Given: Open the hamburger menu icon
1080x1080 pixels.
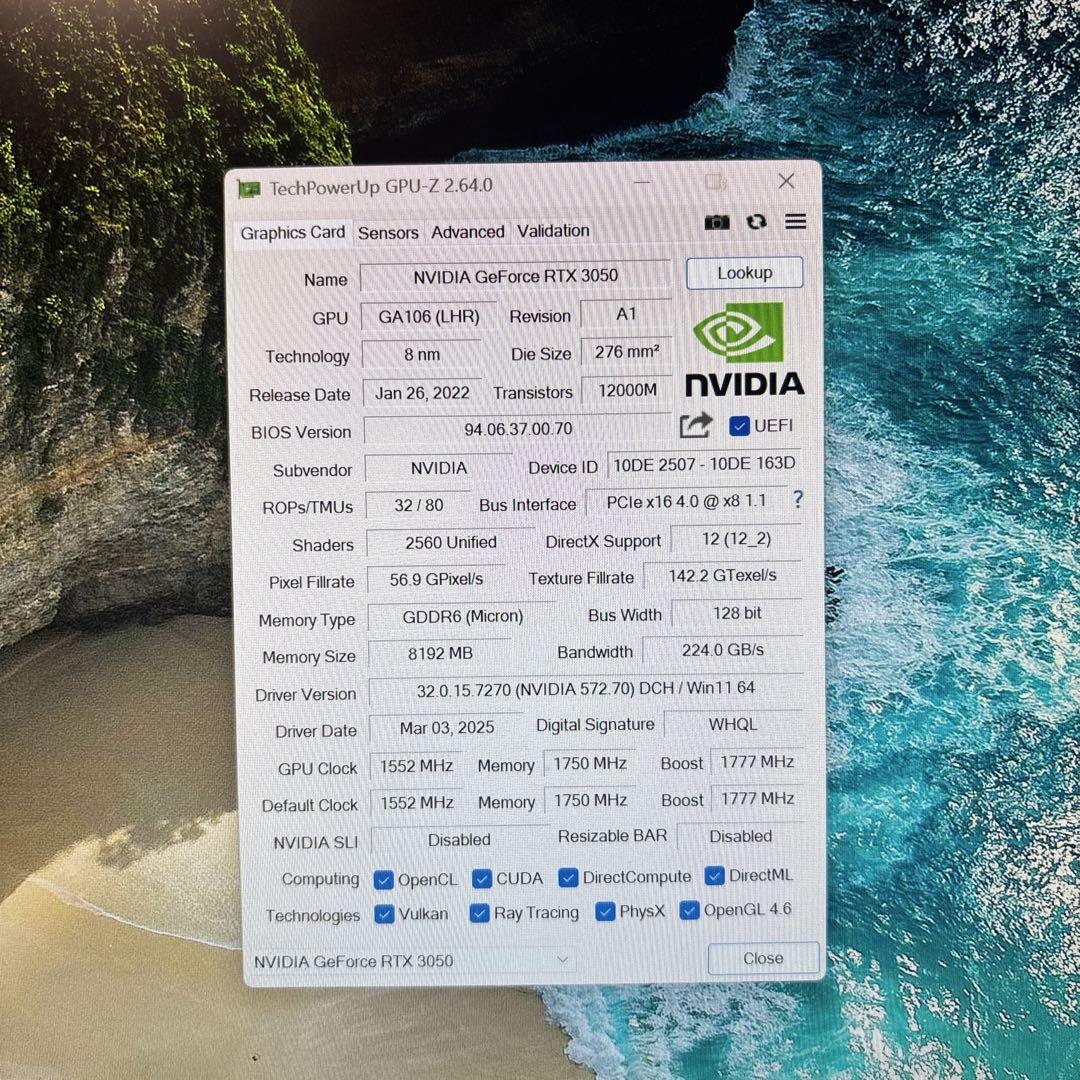Looking at the screenshot, I should (x=795, y=222).
